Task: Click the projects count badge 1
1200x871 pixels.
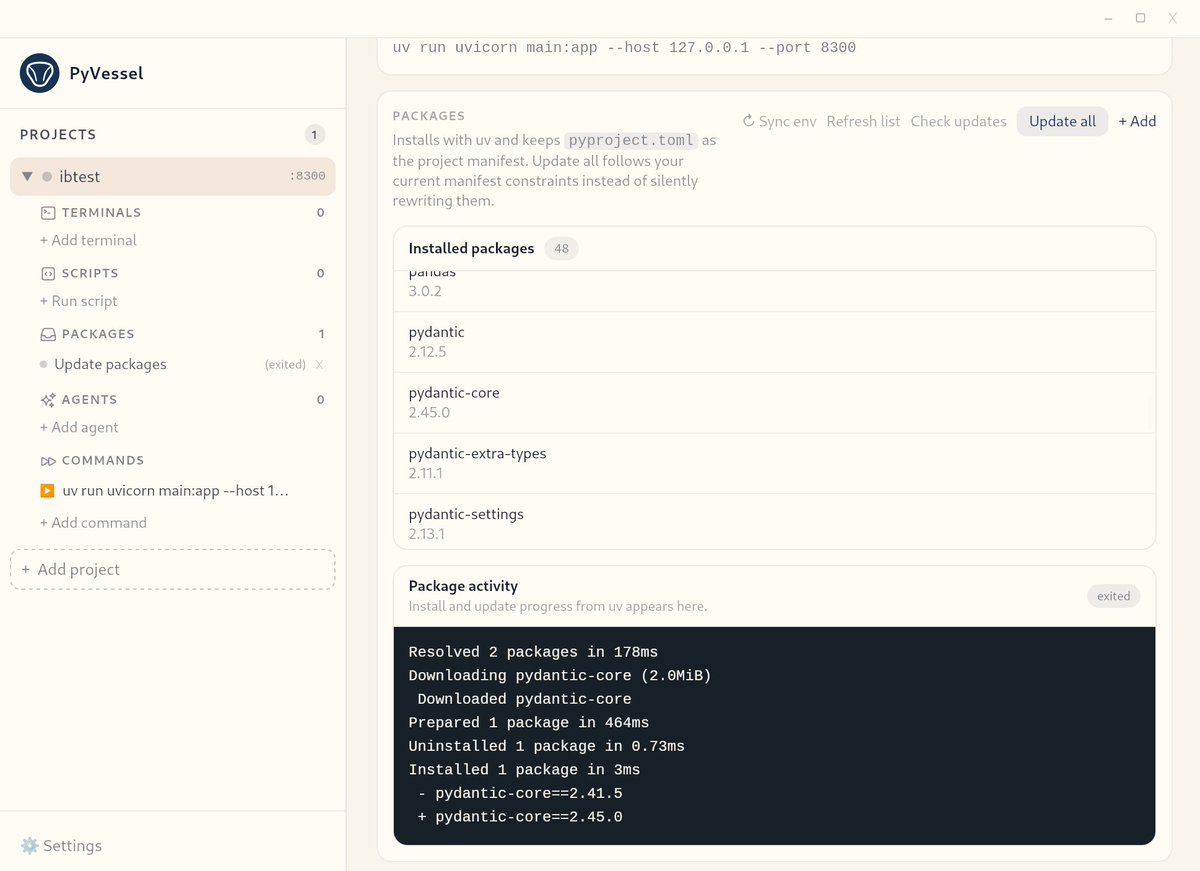Action: coord(314,135)
